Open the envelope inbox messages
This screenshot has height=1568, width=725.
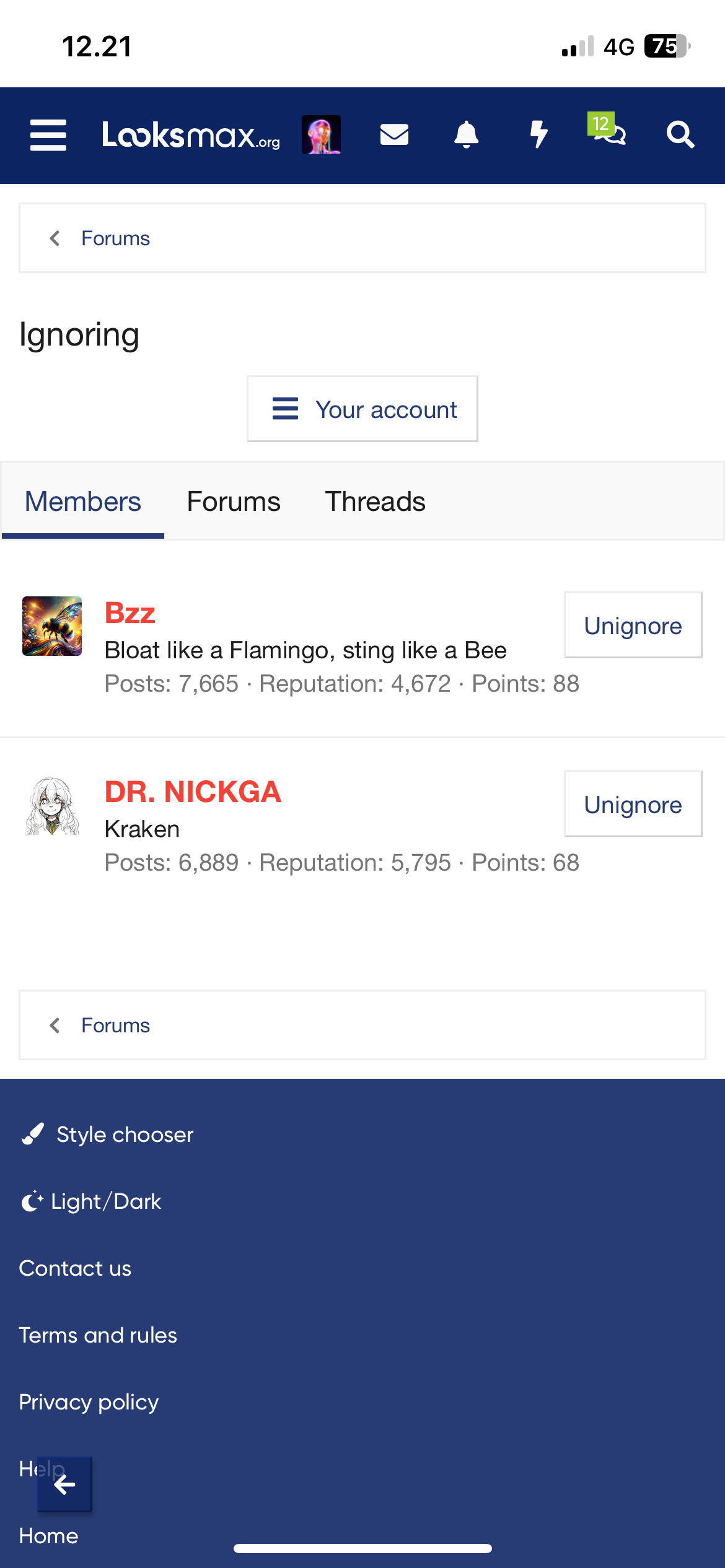(394, 134)
